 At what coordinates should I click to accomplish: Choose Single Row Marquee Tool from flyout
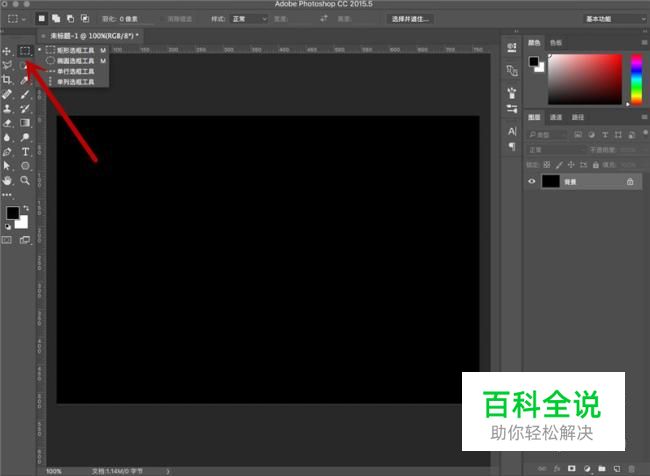(x=73, y=71)
